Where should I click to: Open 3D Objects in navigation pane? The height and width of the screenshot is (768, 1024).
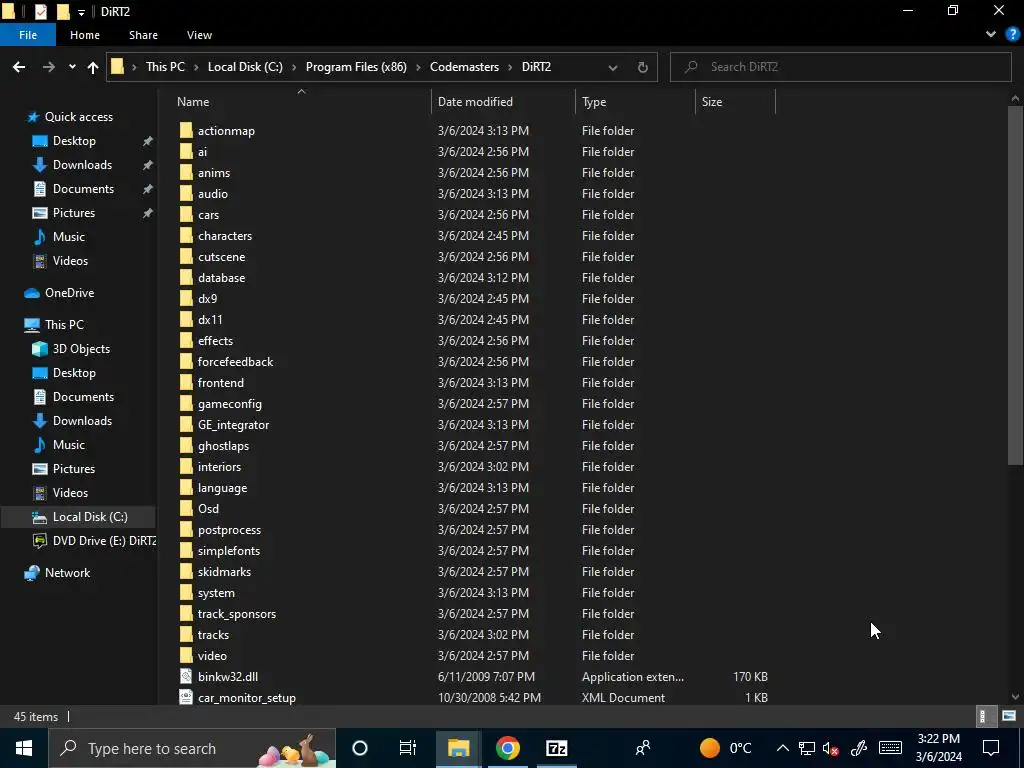coord(81,349)
